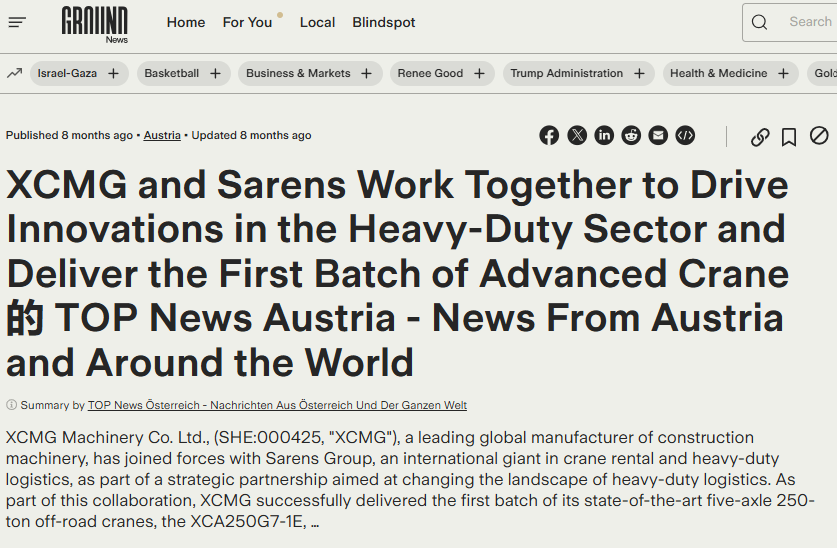Image resolution: width=837 pixels, height=548 pixels.
Task: Share article via email icon
Action: (658, 136)
